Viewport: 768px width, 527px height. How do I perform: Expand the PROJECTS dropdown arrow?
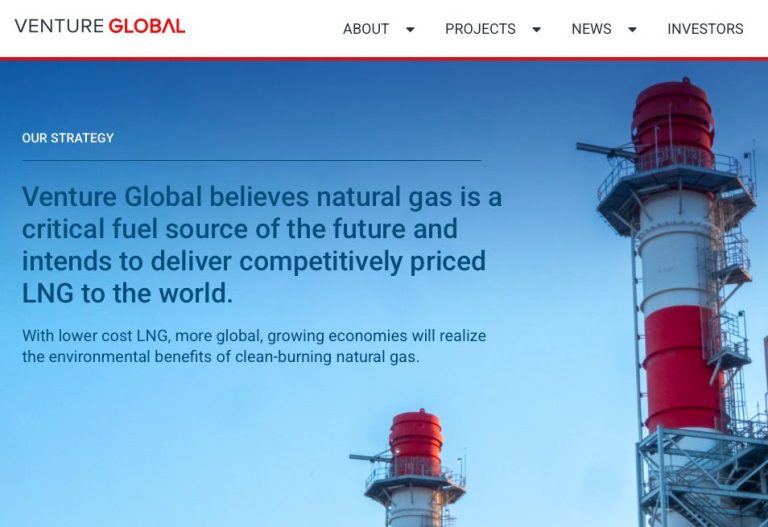pyautogui.click(x=537, y=29)
